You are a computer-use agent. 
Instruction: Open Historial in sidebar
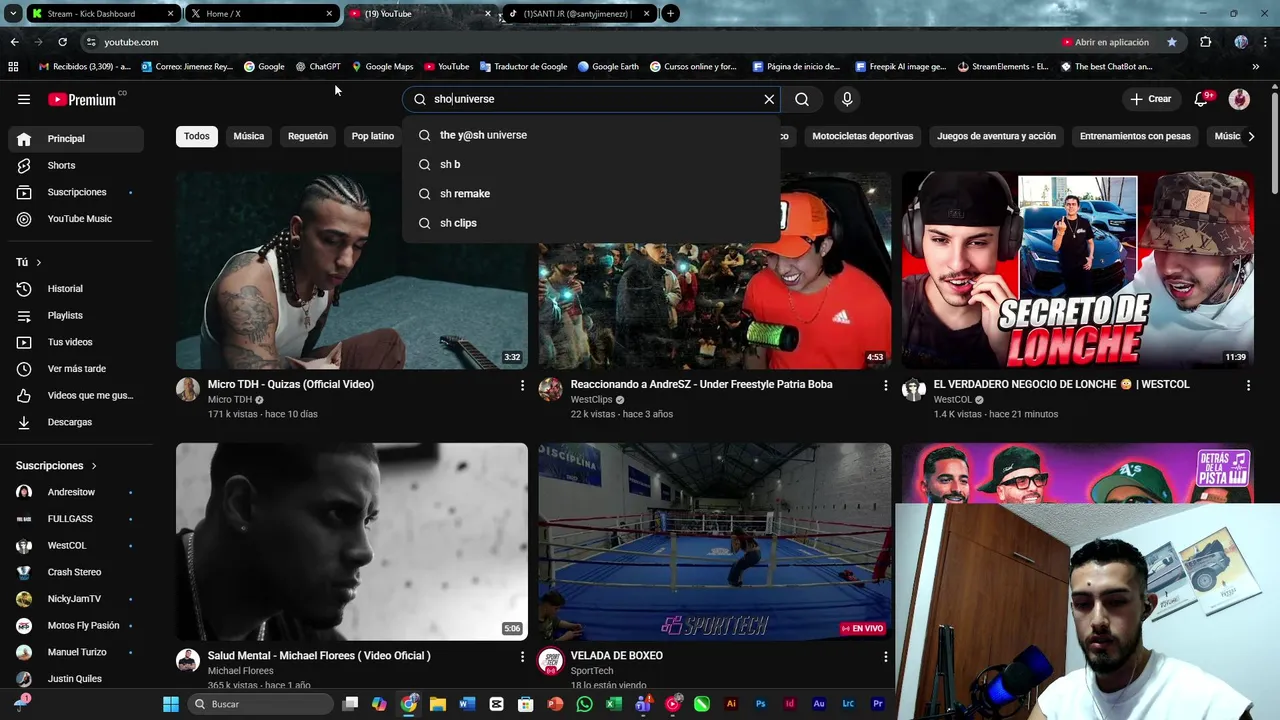point(76,289)
